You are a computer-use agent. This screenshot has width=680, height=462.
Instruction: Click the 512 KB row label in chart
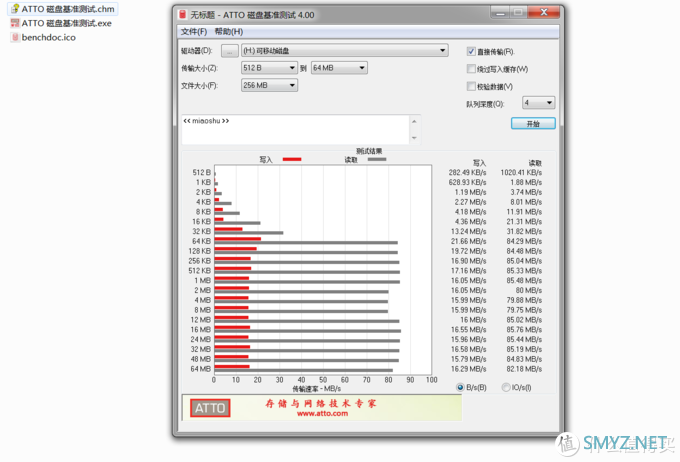tap(199, 271)
